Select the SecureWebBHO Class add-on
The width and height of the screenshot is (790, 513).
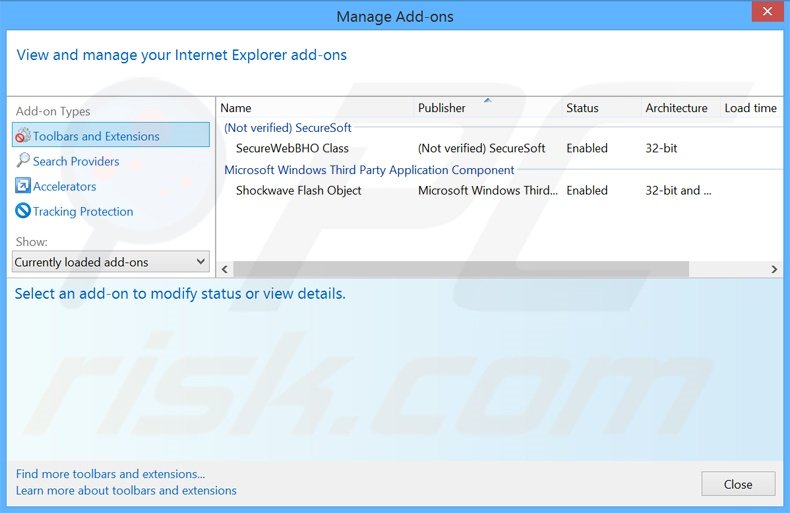pos(292,149)
